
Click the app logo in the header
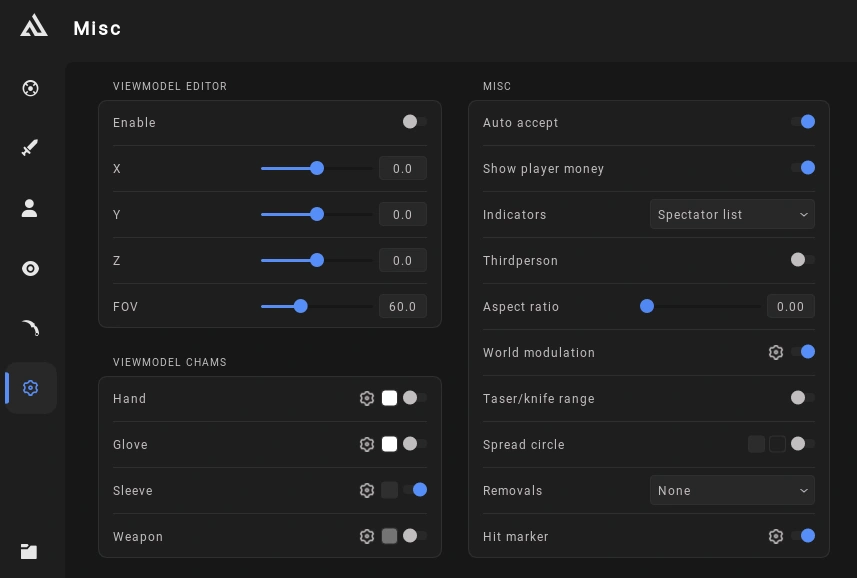click(34, 26)
